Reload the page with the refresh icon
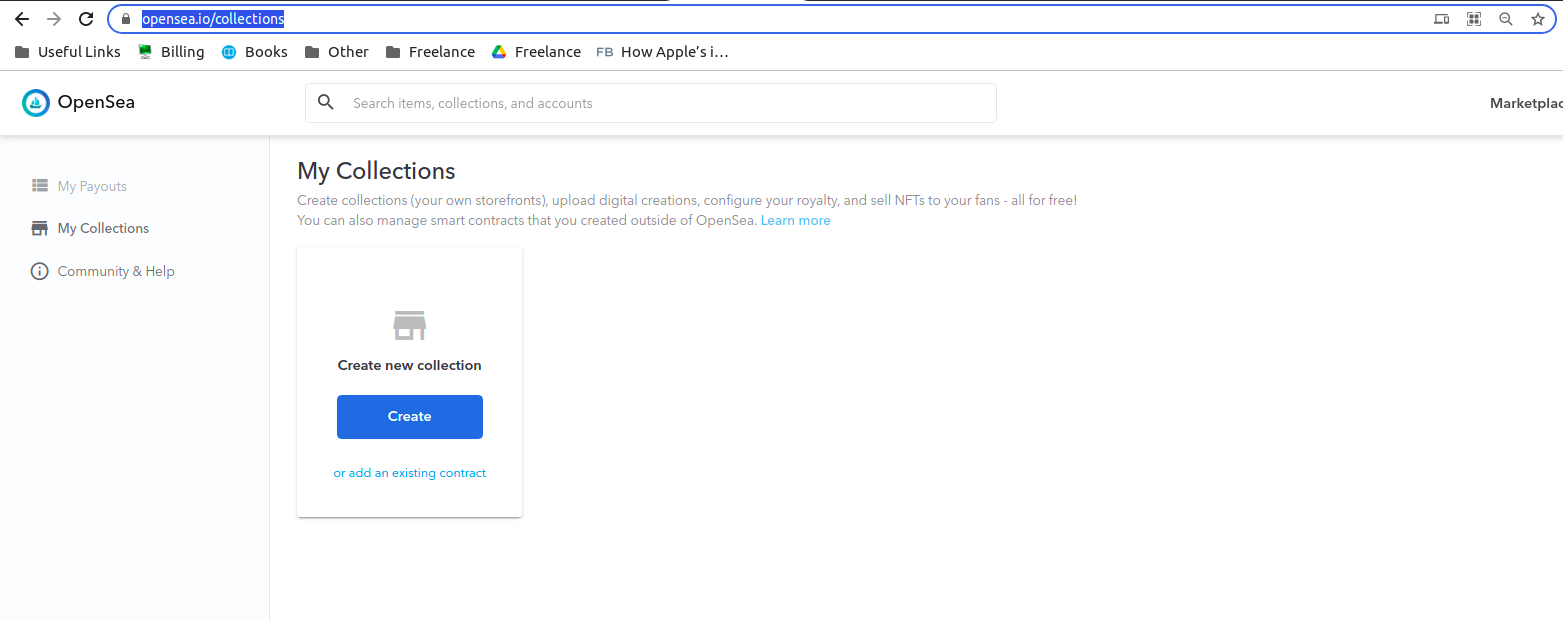Viewport: 1563px width, 621px height. (x=86, y=19)
